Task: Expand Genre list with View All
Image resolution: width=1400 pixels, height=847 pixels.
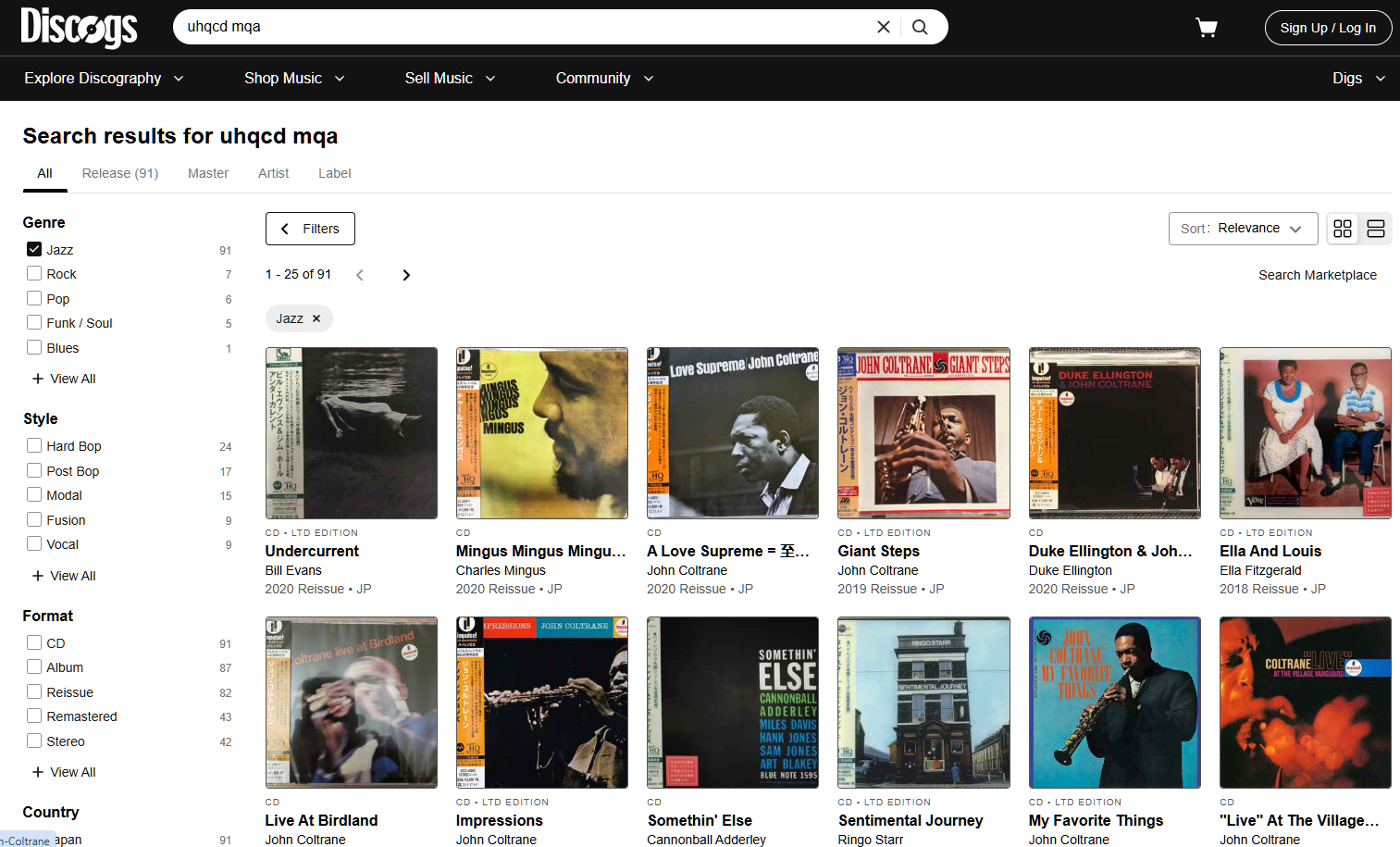Action: tap(64, 379)
